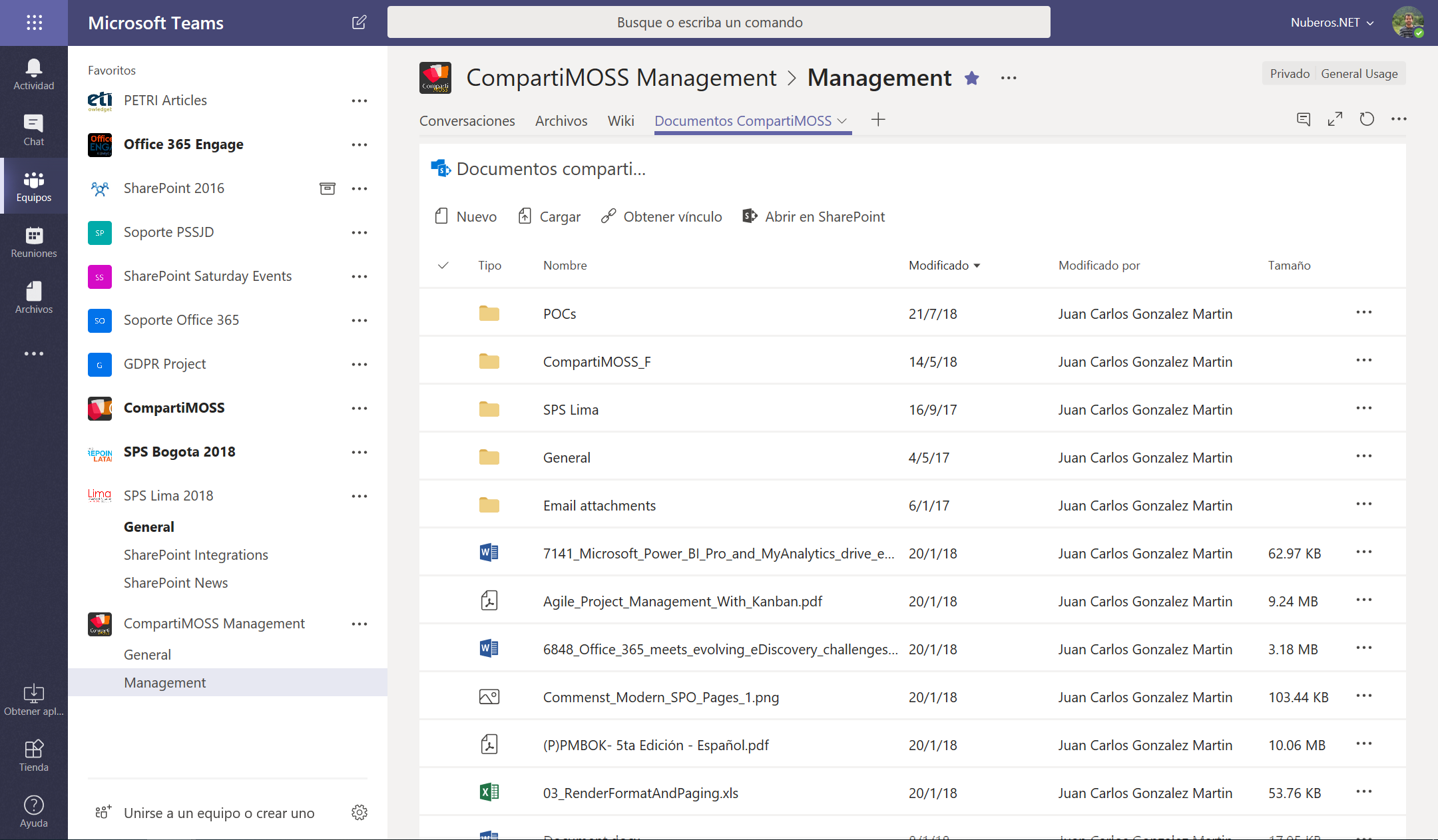
Task: Open the team management gear icon
Action: pos(359,813)
